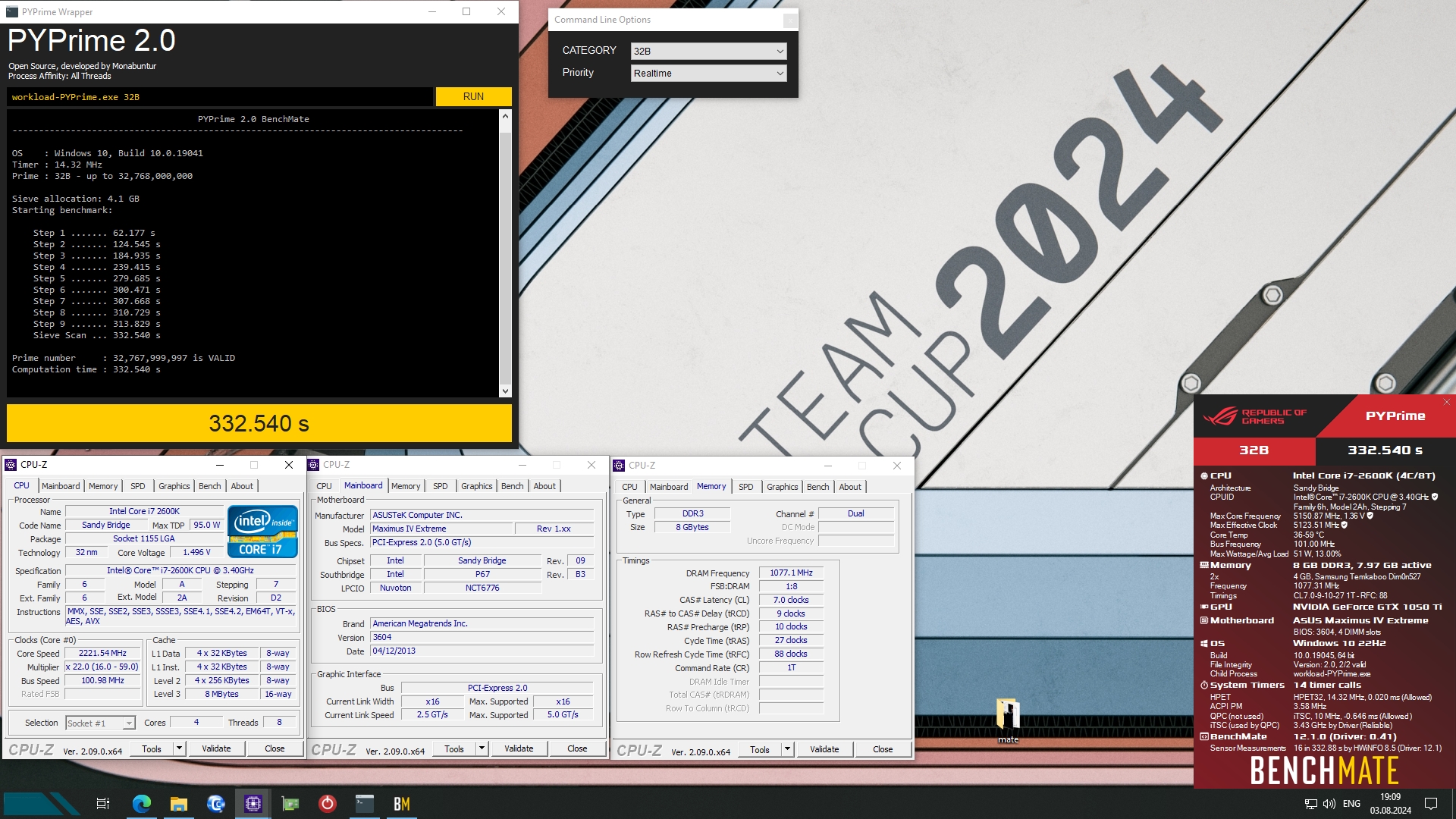The height and width of the screenshot is (819, 1456).
Task: Open Task View from taskbar
Action: point(103,804)
